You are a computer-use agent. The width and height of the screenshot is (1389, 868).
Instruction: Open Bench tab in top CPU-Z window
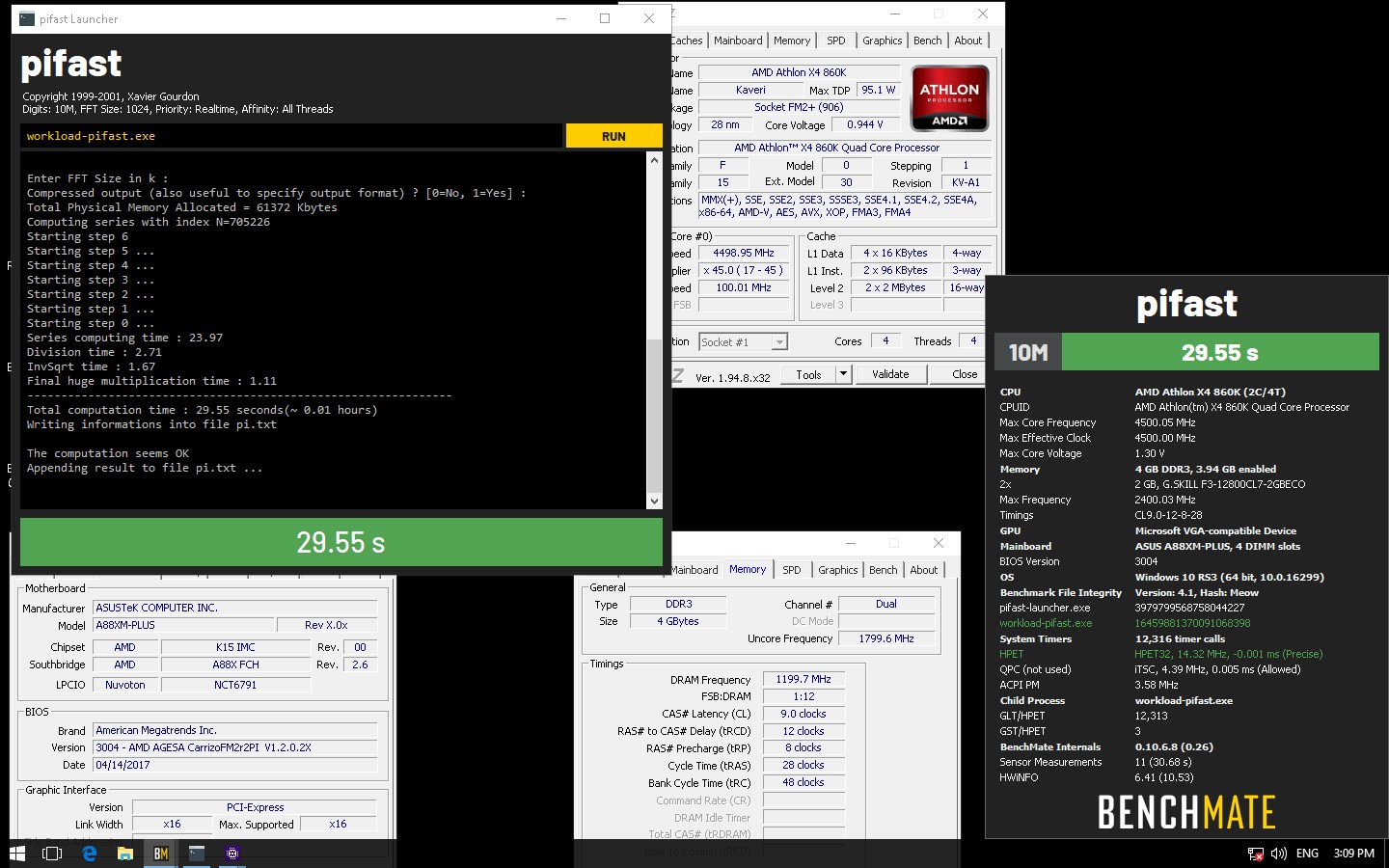(928, 41)
